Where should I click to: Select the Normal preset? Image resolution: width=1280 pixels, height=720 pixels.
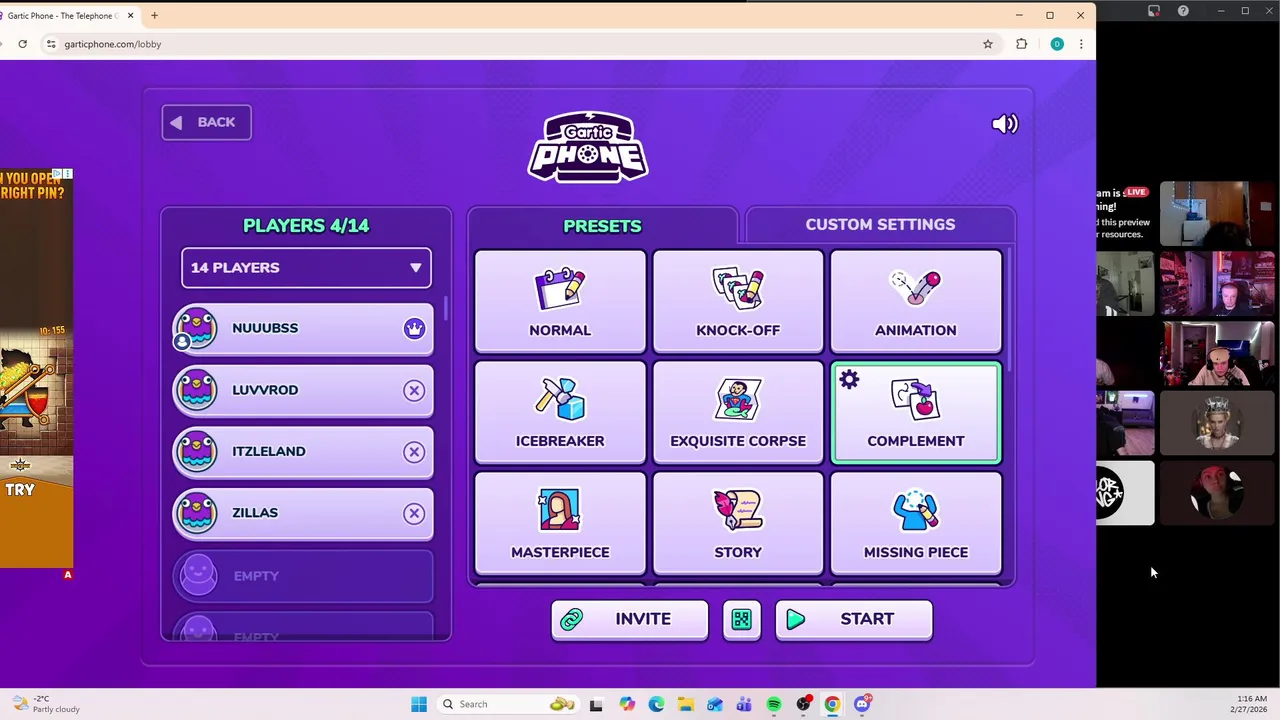(560, 301)
